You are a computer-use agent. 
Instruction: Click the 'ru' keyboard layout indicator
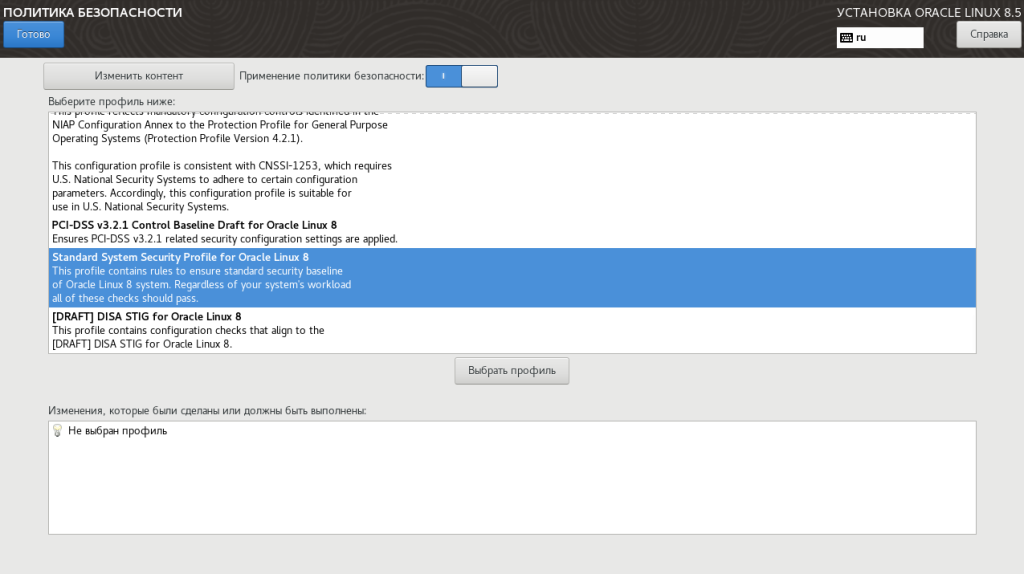[861, 38]
